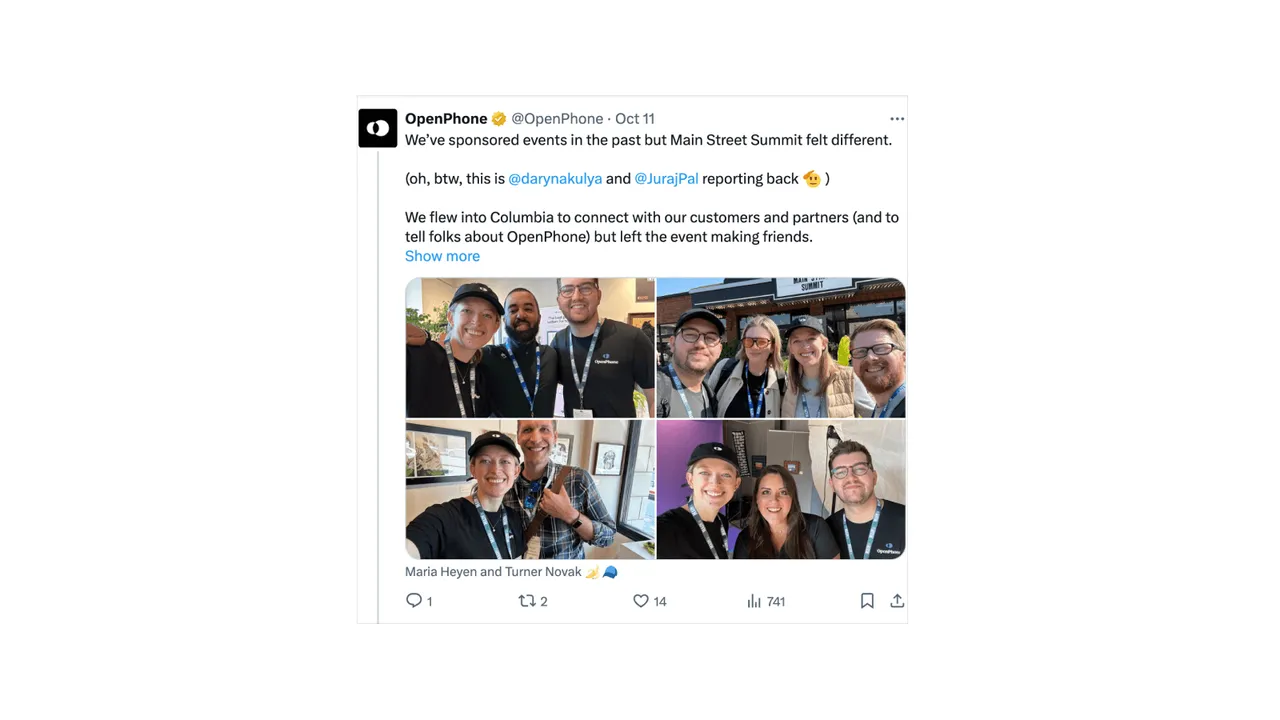1280x720 pixels.
Task: Open top-left photo of three people
Action: (530, 347)
